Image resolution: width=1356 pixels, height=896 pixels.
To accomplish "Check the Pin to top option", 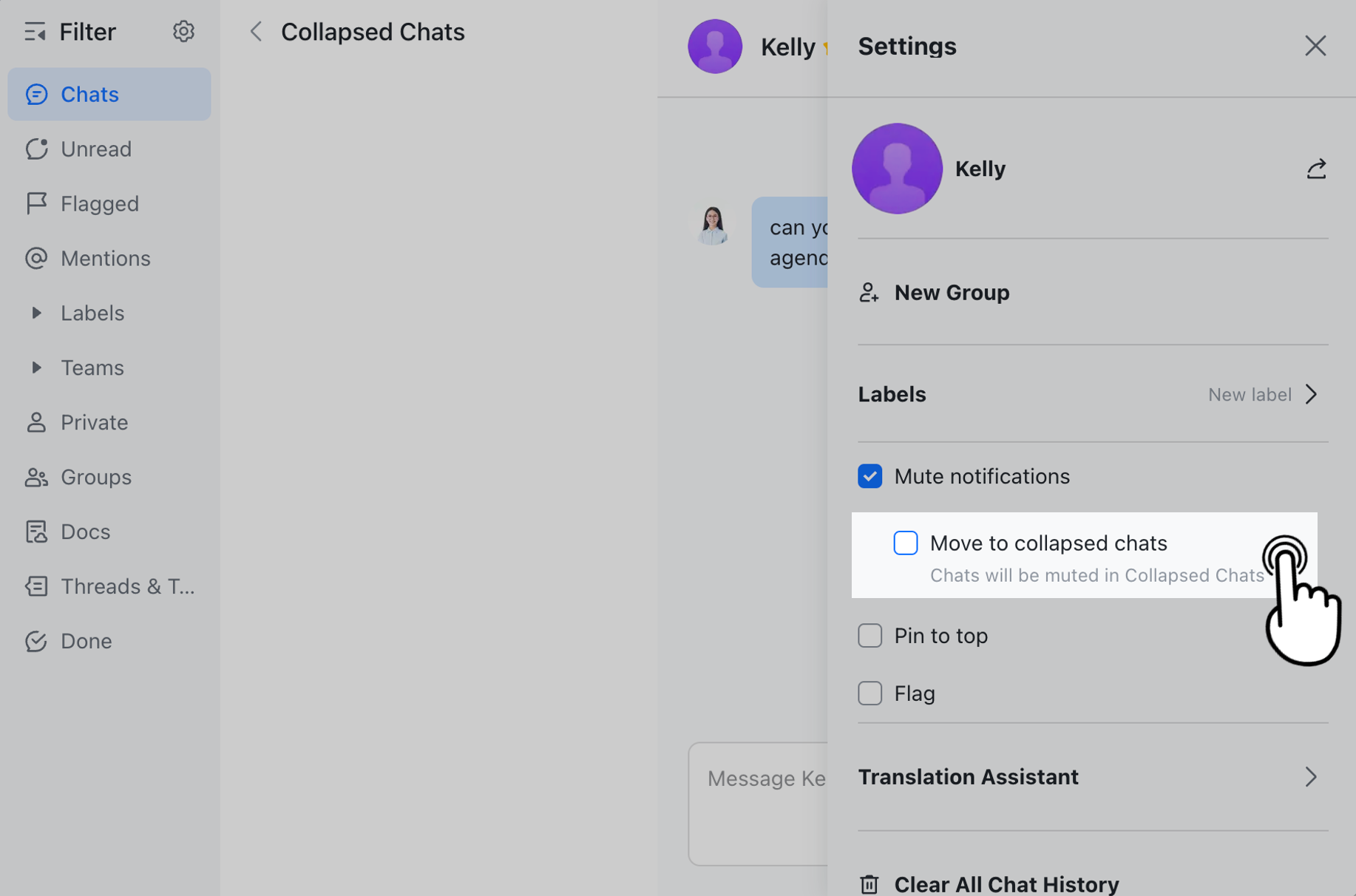I will tap(869, 635).
